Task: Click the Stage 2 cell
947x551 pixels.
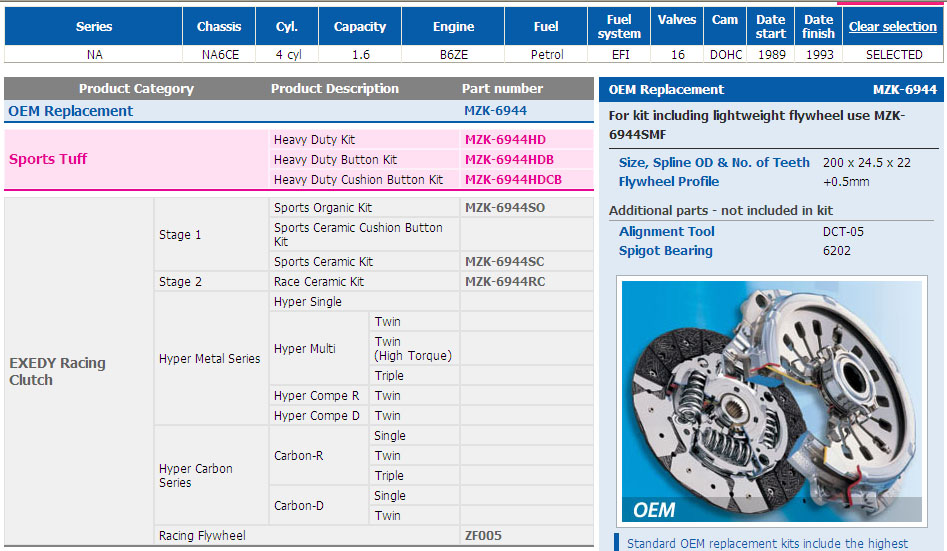Action: 211,282
